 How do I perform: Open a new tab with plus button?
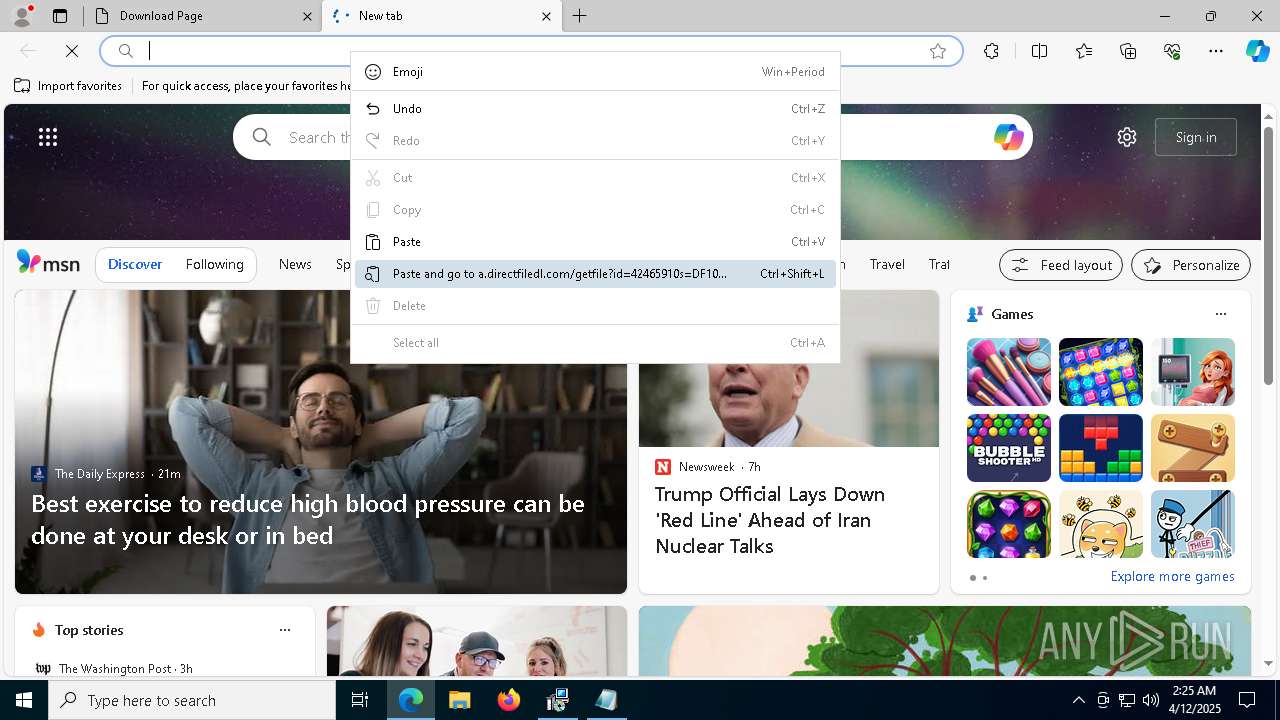pos(580,16)
